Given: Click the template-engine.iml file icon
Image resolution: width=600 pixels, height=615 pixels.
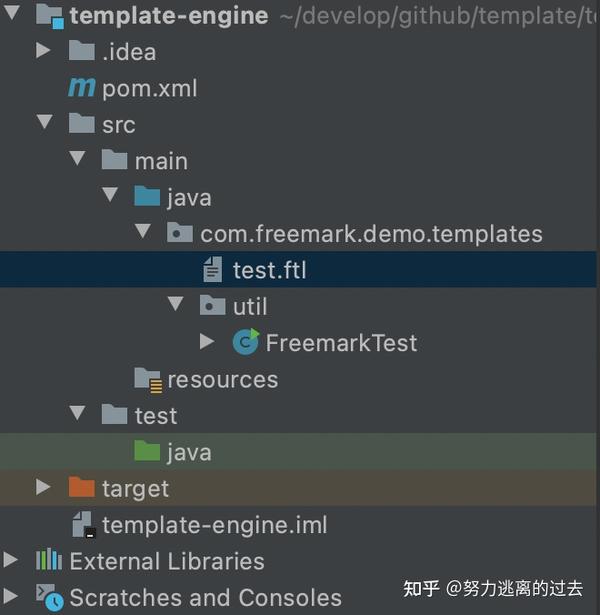Looking at the screenshot, I should pyautogui.click(x=81, y=524).
